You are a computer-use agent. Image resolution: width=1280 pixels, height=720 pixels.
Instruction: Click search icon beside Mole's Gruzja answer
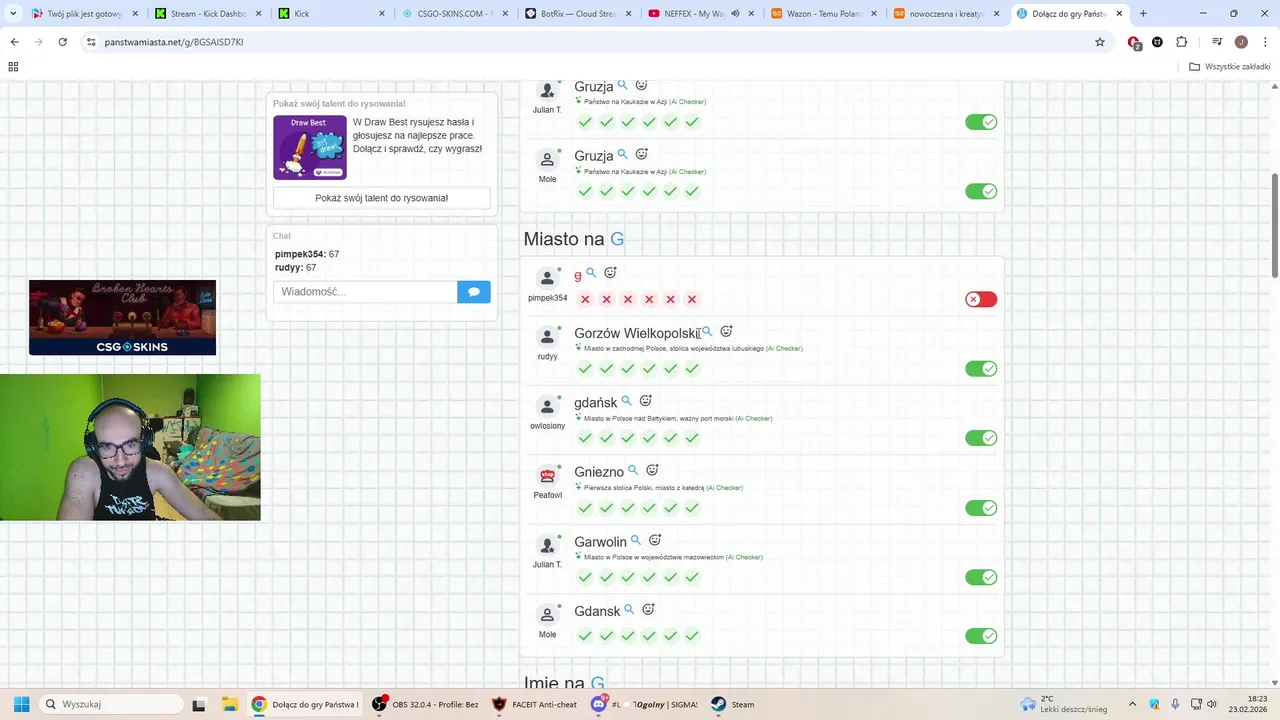click(x=622, y=154)
